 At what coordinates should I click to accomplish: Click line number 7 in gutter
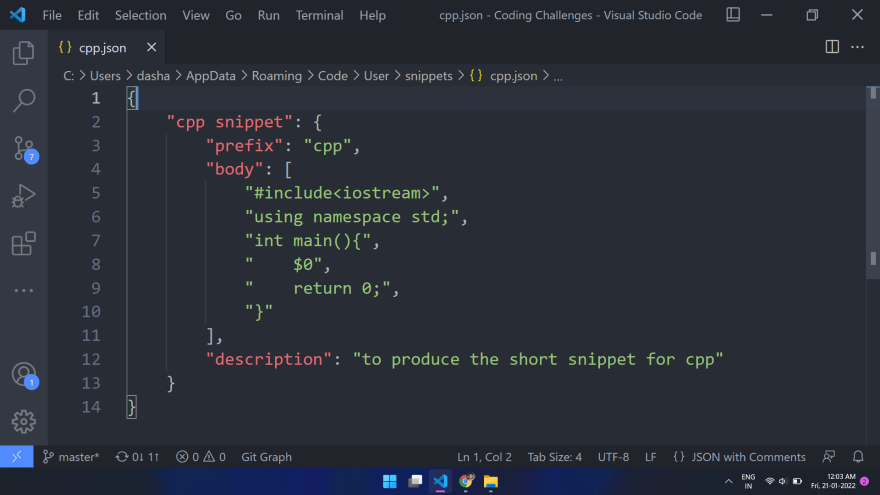96,241
